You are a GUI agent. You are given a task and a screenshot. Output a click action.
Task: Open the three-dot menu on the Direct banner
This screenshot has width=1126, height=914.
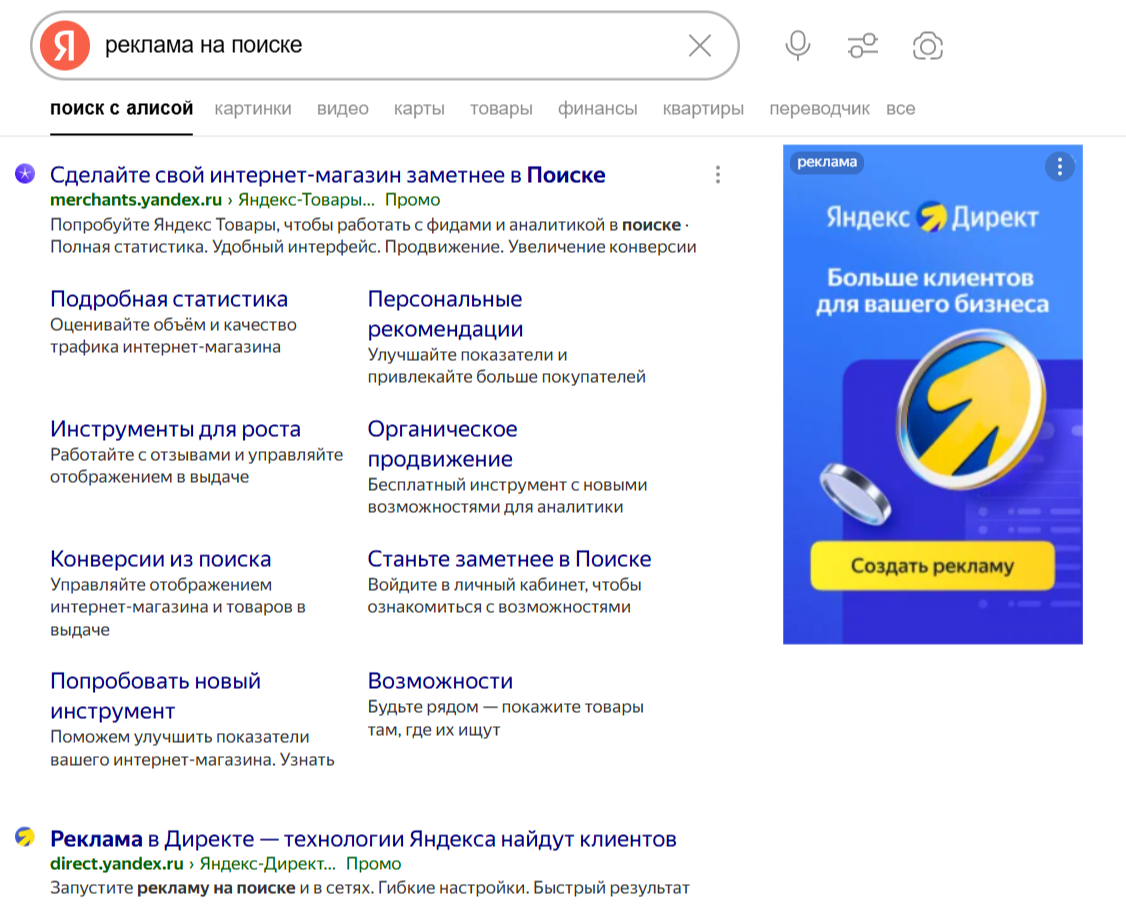[1059, 167]
